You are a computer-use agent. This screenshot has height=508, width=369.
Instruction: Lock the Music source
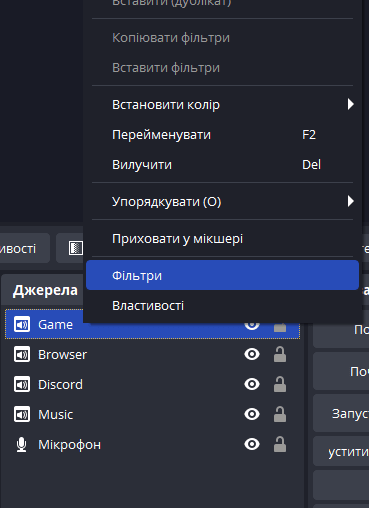tap(280, 414)
